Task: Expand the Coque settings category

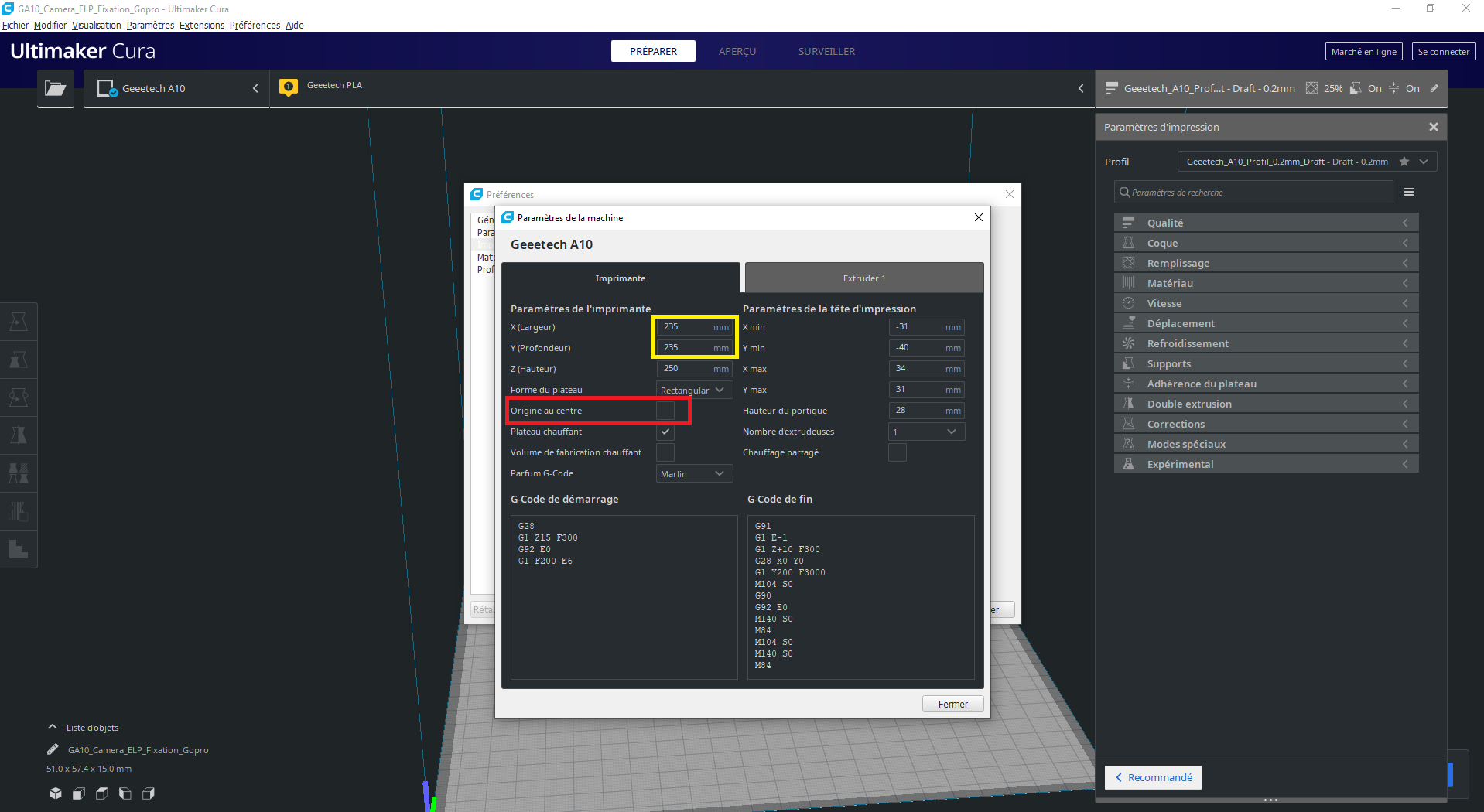Action: click(x=1266, y=243)
